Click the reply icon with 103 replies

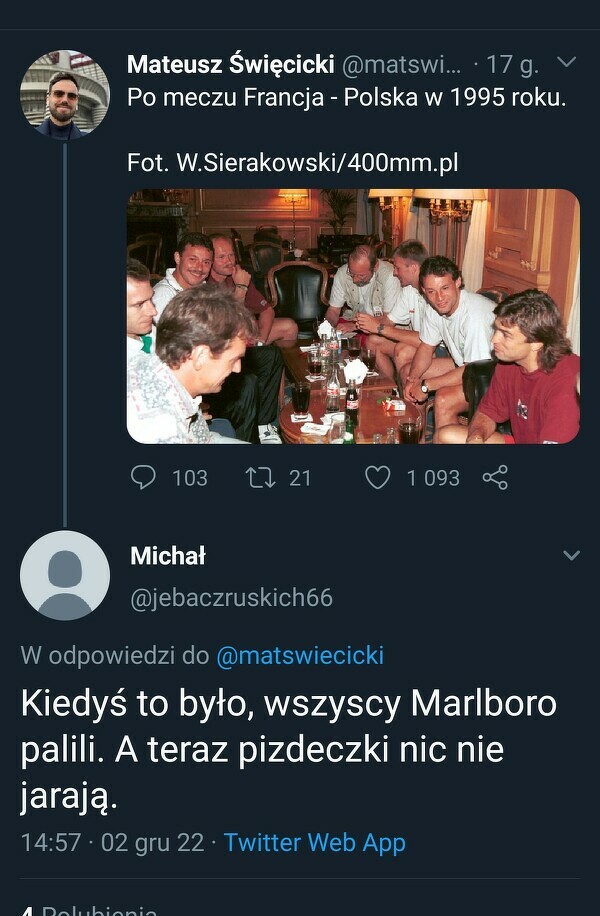click(x=145, y=478)
